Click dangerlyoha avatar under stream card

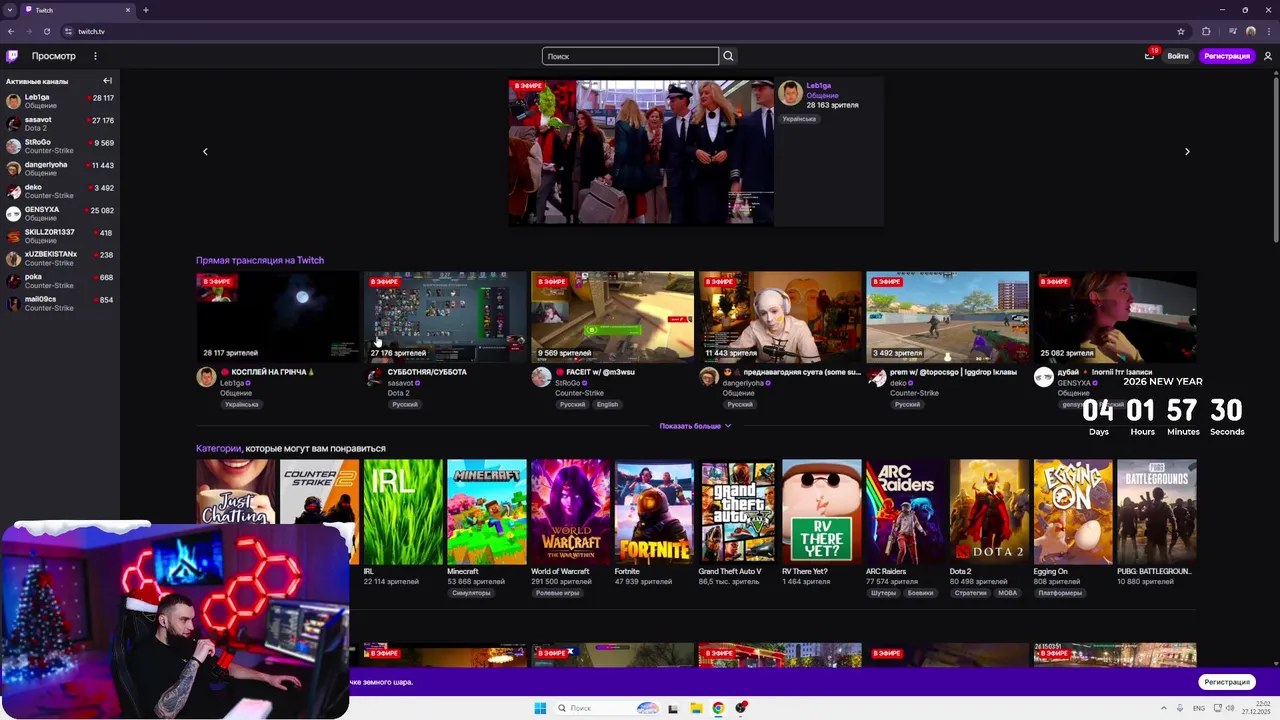709,377
